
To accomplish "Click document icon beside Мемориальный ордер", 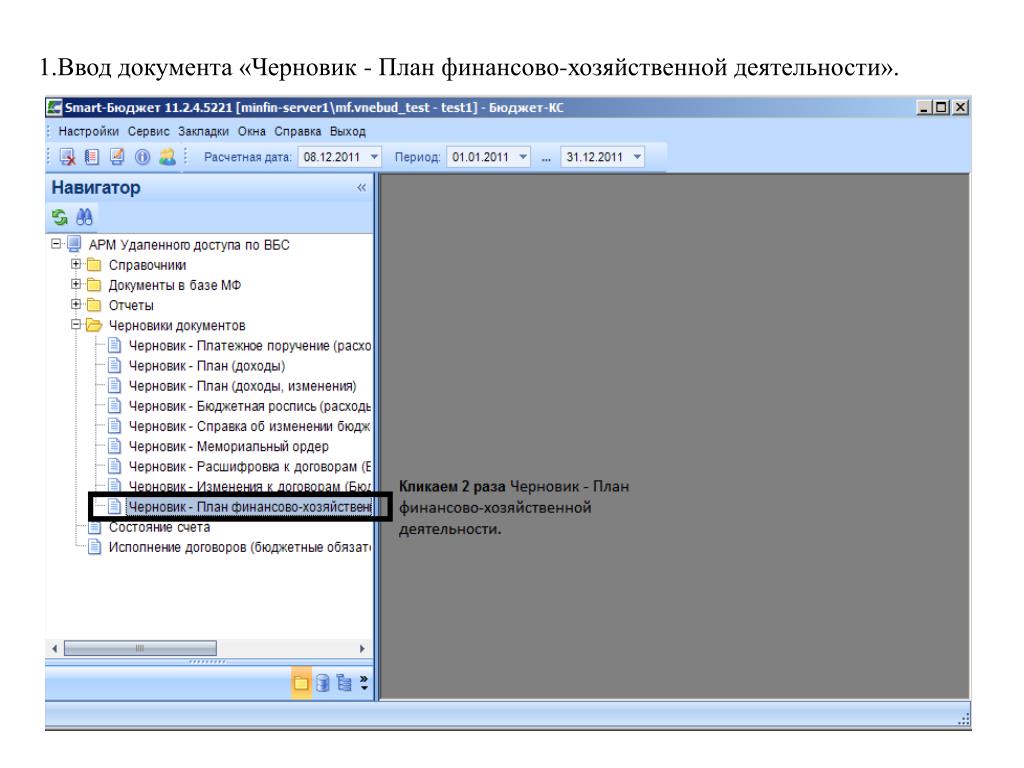I will coord(114,446).
